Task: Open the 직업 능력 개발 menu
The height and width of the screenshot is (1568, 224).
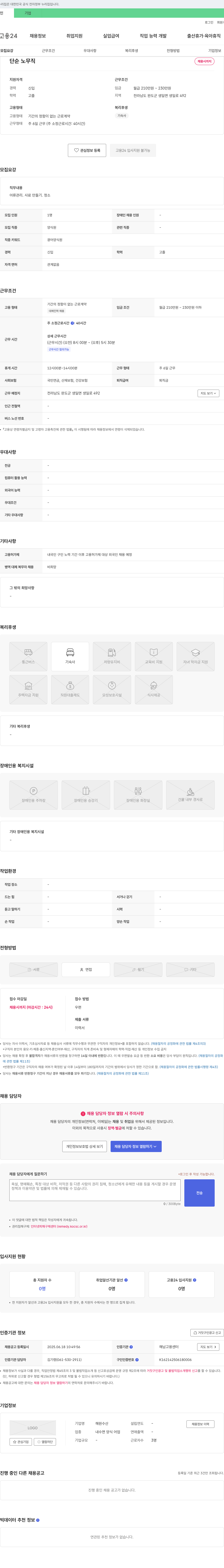Action: (153, 36)
